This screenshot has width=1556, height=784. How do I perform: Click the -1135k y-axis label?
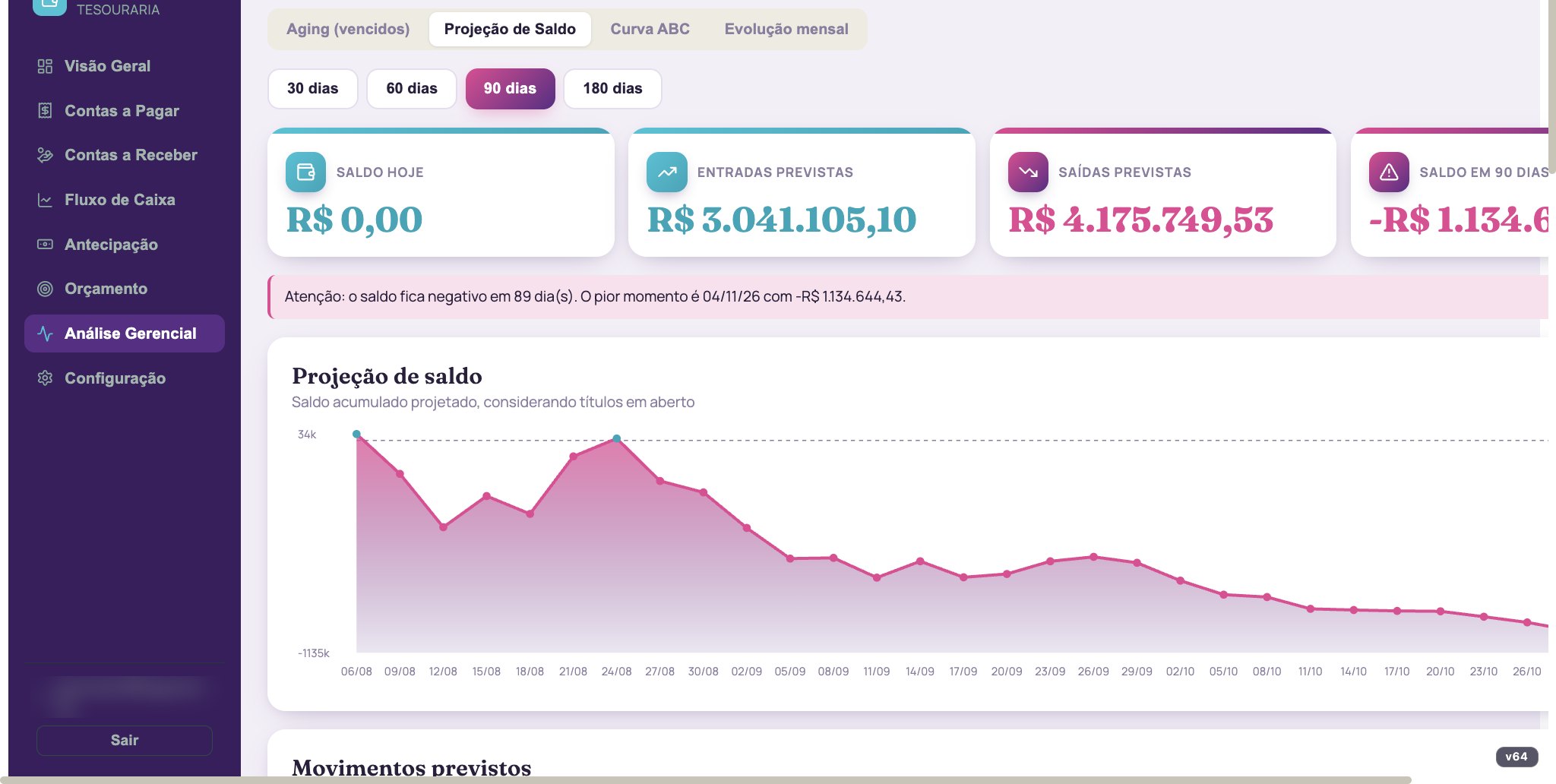click(313, 653)
